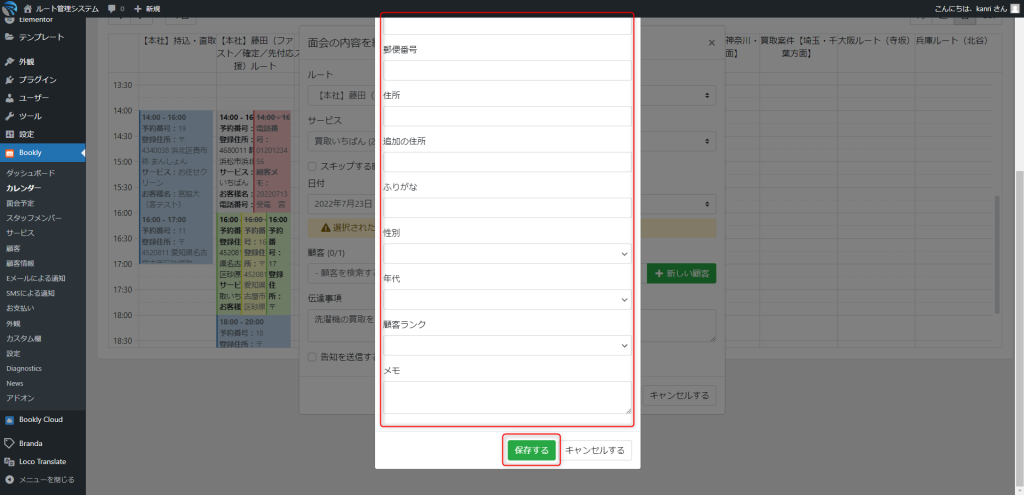
Task: Collapse the sidebar with メニューを閉じる
Action: [x=45, y=480]
